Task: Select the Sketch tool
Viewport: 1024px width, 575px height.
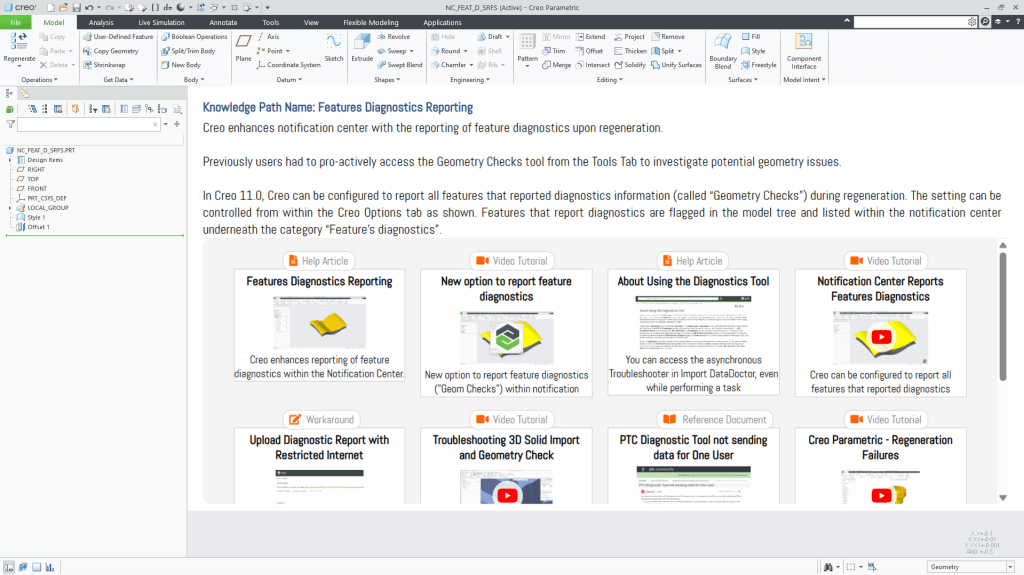Action: click(333, 45)
